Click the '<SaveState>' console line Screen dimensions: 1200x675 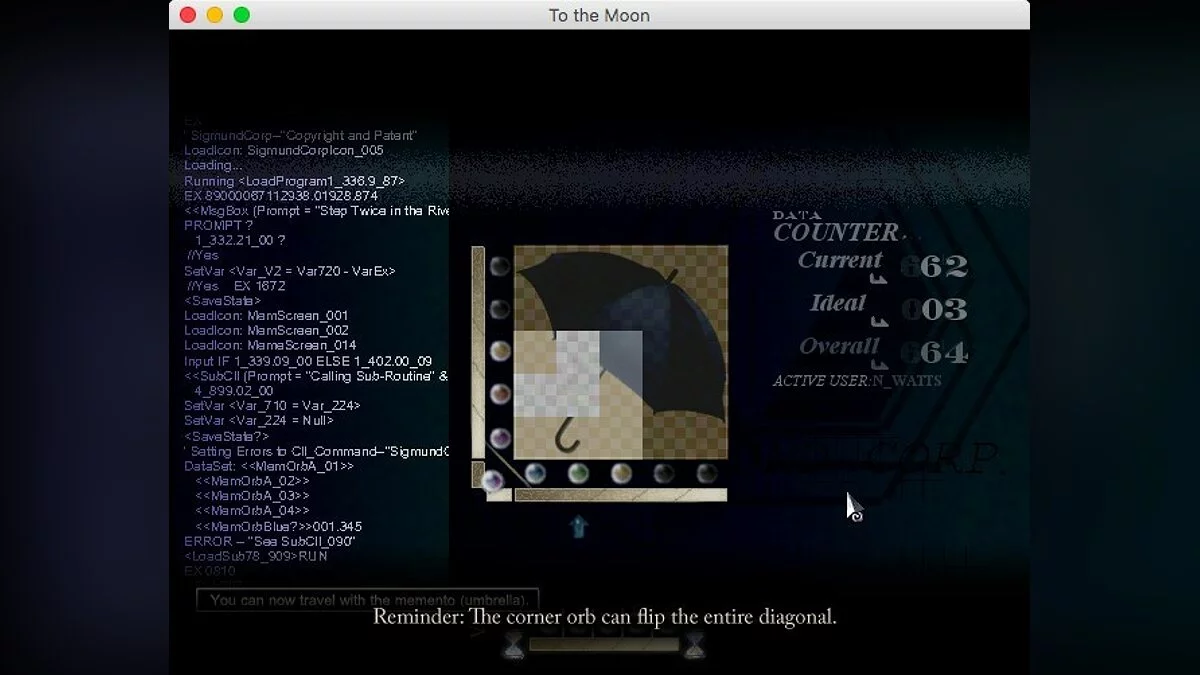tap(222, 301)
